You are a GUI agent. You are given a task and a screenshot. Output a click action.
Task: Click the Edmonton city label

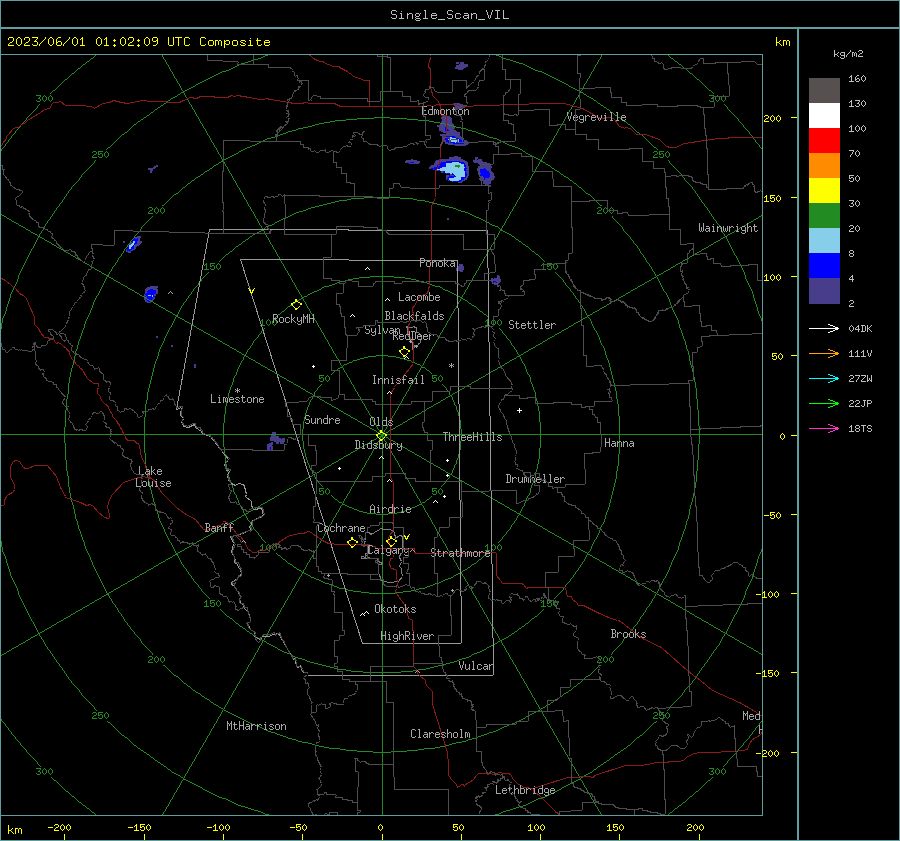coord(445,111)
